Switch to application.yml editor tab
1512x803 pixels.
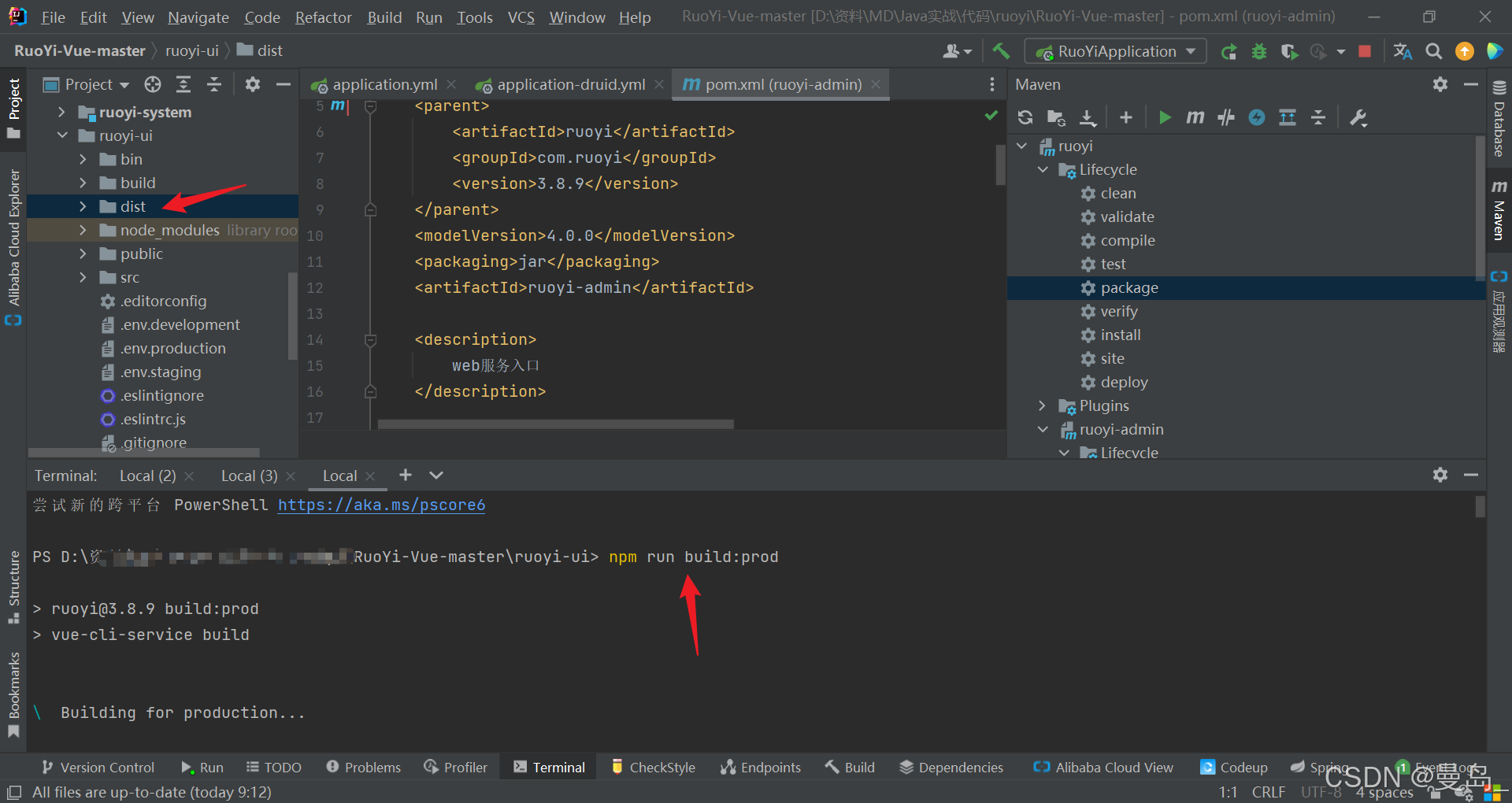pyautogui.click(x=384, y=84)
